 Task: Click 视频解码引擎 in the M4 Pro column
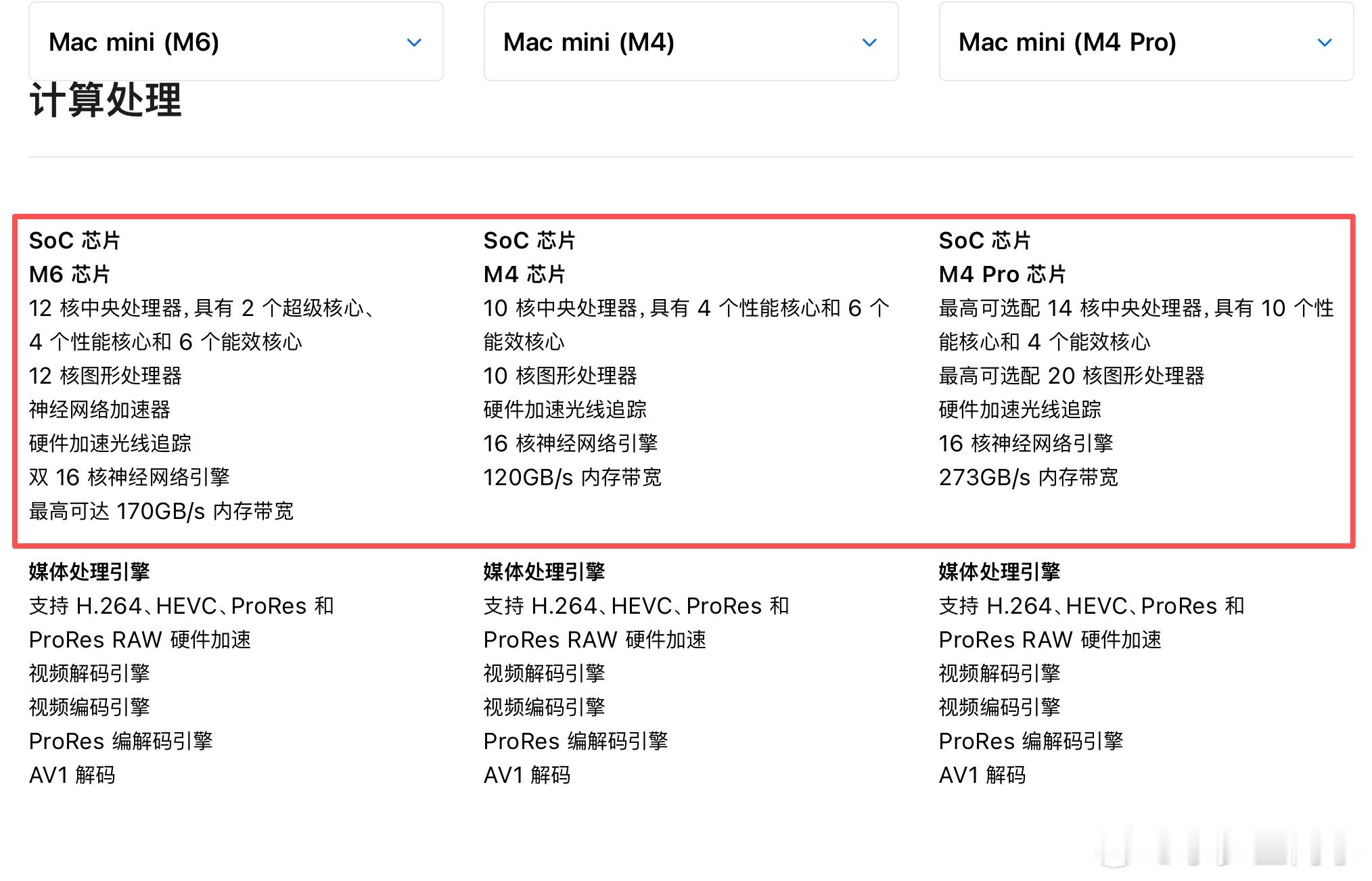(1000, 673)
